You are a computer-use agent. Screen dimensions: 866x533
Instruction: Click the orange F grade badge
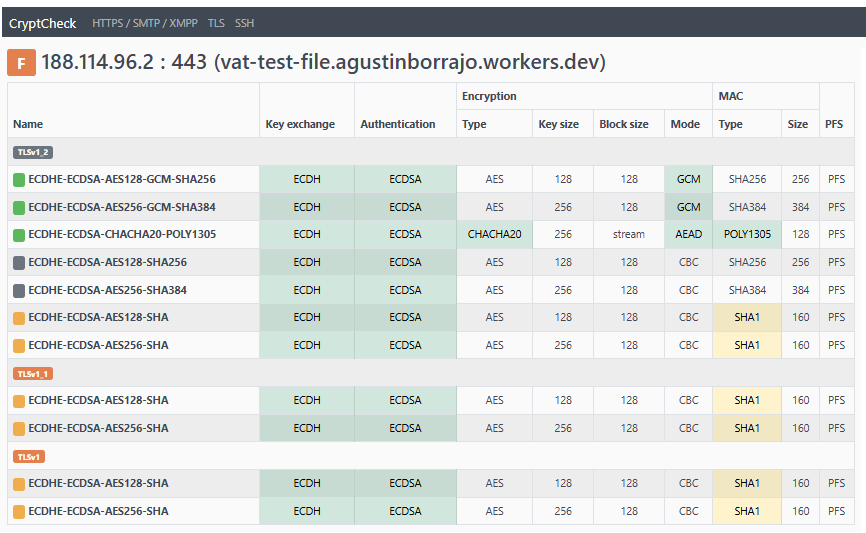[x=21, y=63]
